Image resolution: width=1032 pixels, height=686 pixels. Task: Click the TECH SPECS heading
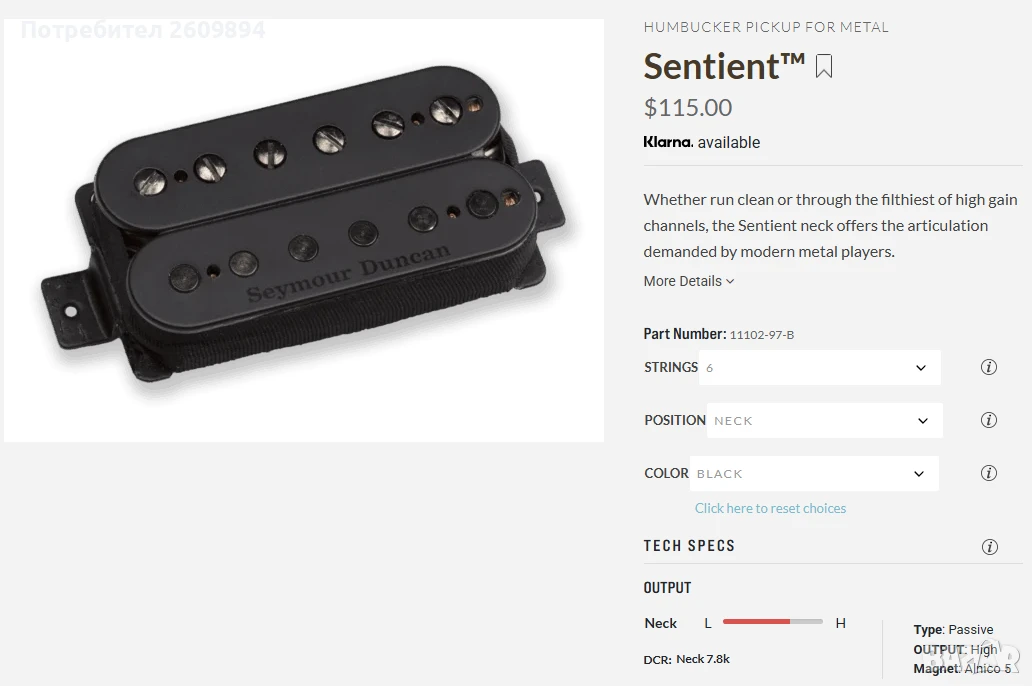pyautogui.click(x=689, y=546)
